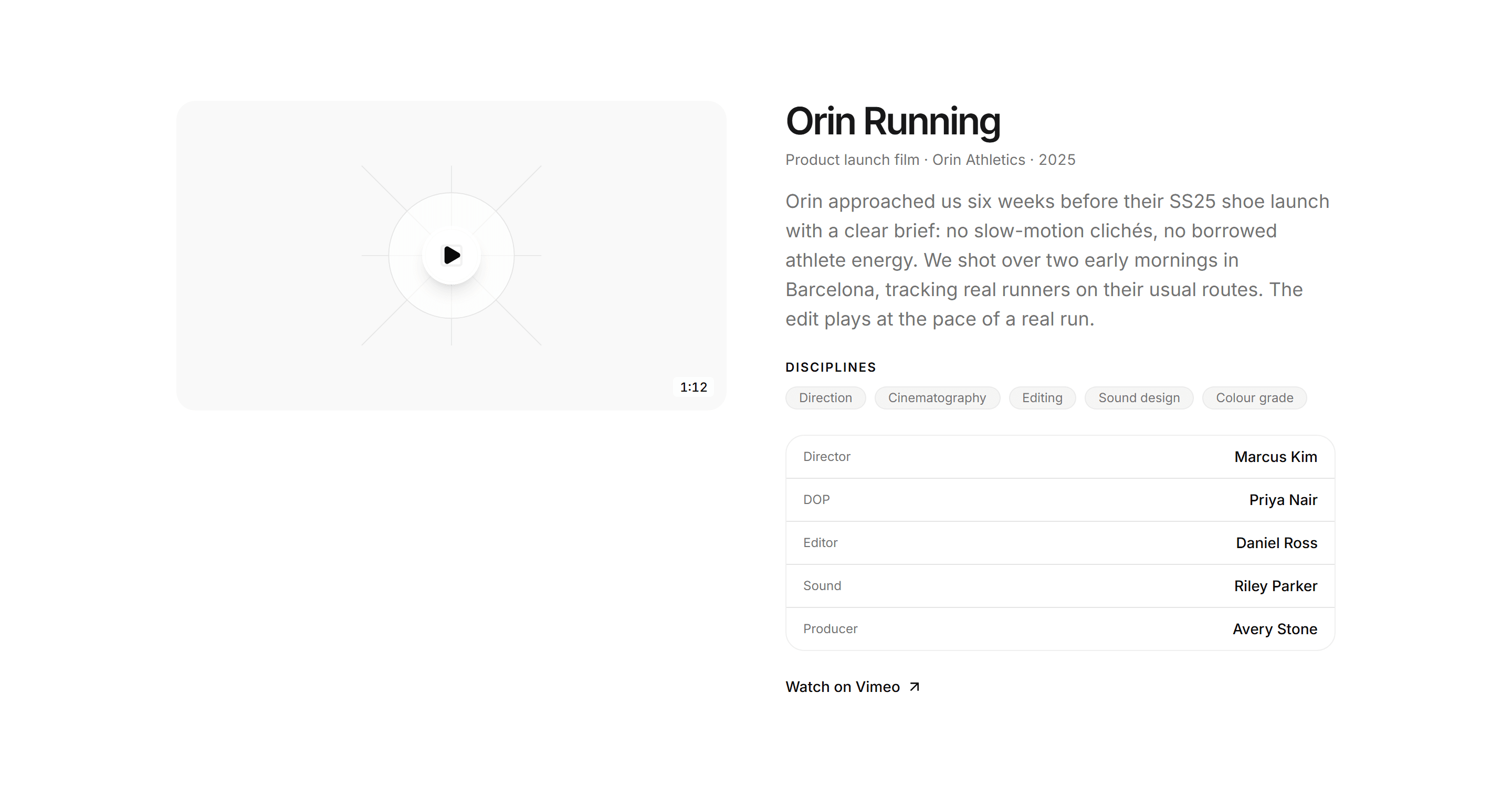Click the Editor label in credits
This screenshot has height=798, width=1512.
pos(820,543)
